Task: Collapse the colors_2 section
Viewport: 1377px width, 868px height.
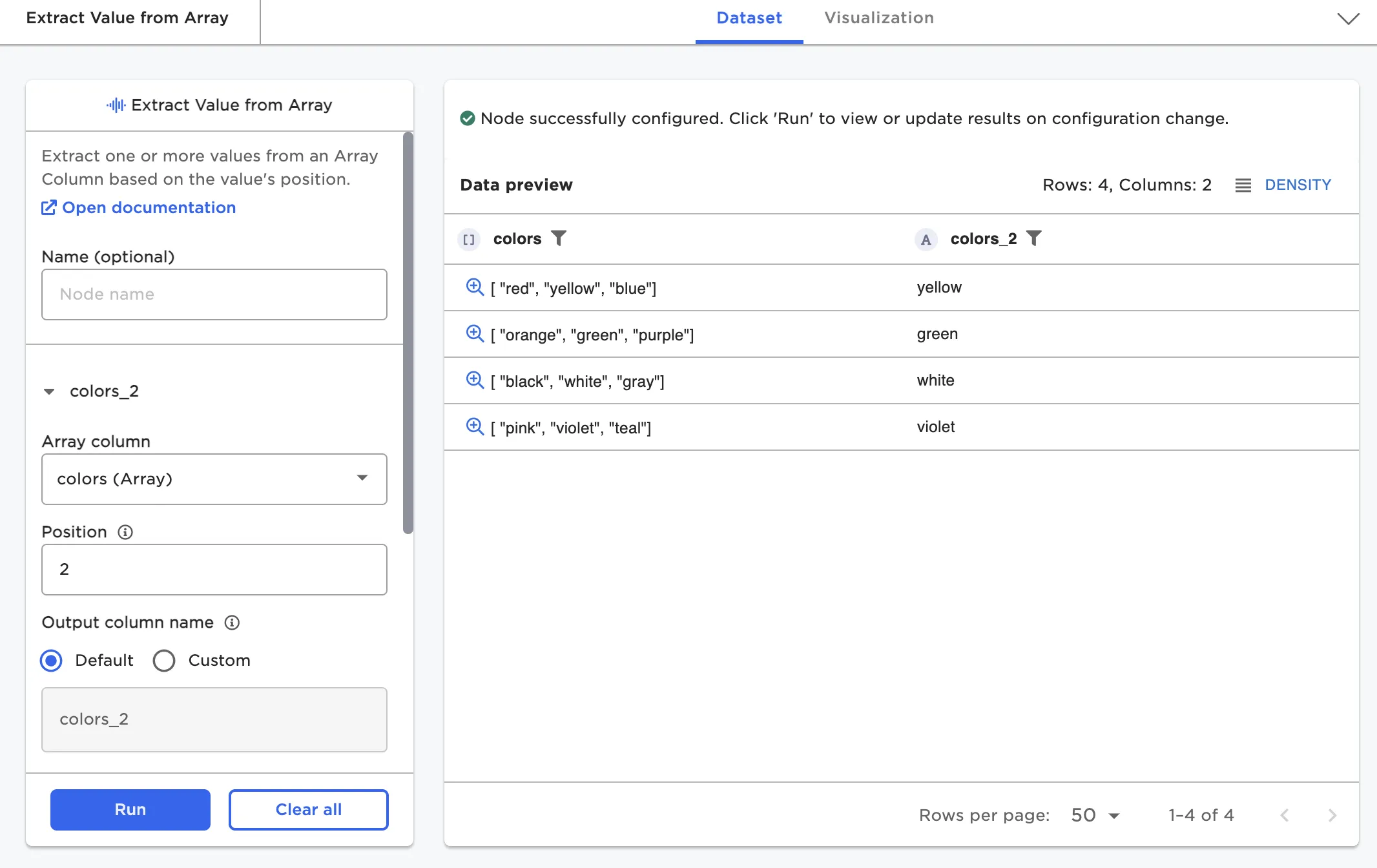Action: pos(49,391)
